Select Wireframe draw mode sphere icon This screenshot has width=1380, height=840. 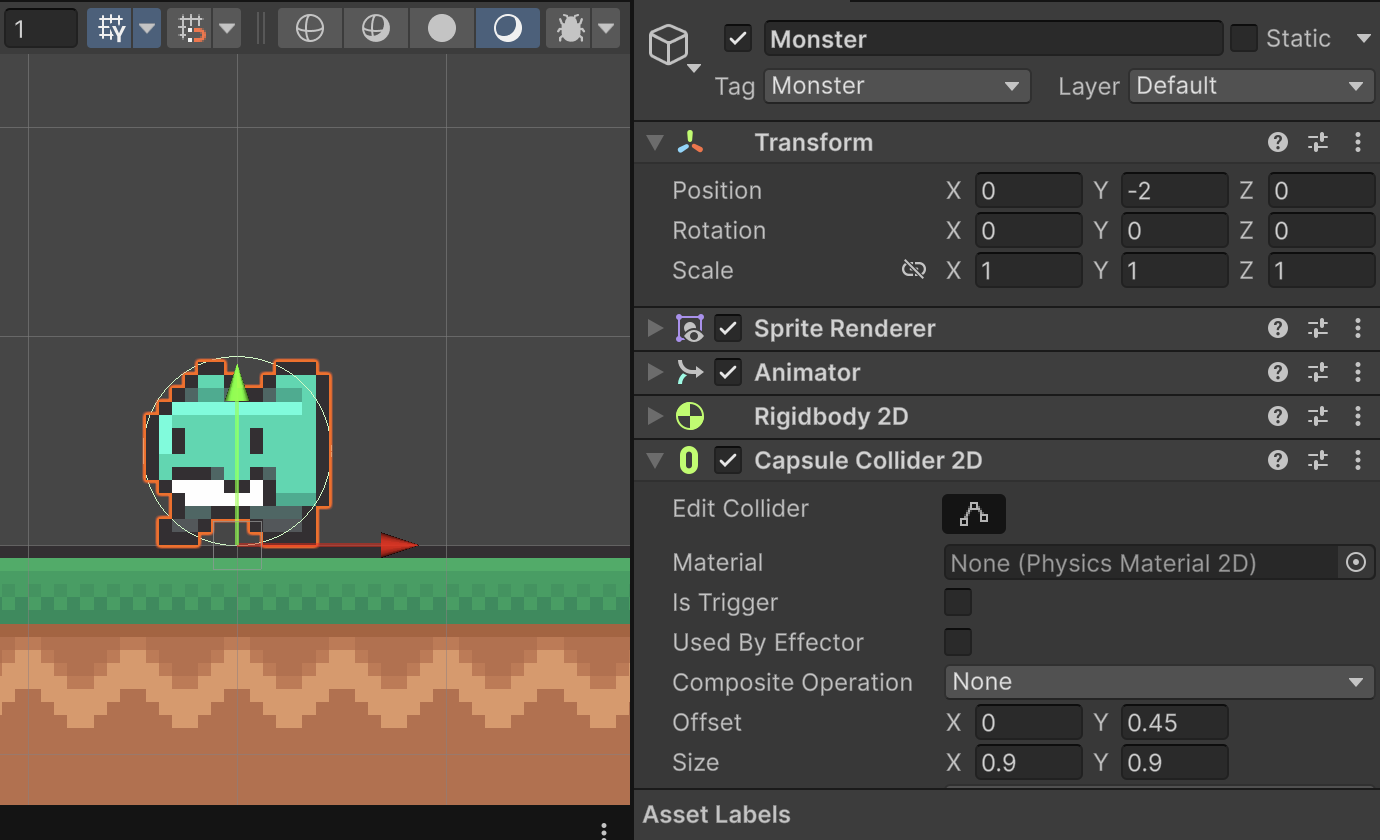310,29
